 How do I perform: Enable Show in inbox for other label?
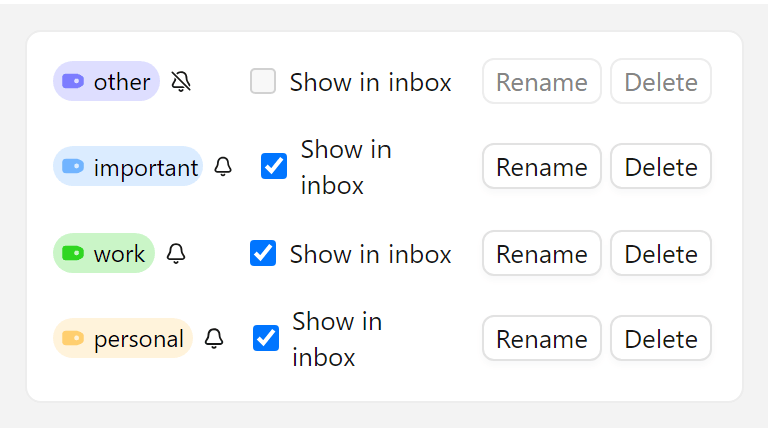click(263, 82)
